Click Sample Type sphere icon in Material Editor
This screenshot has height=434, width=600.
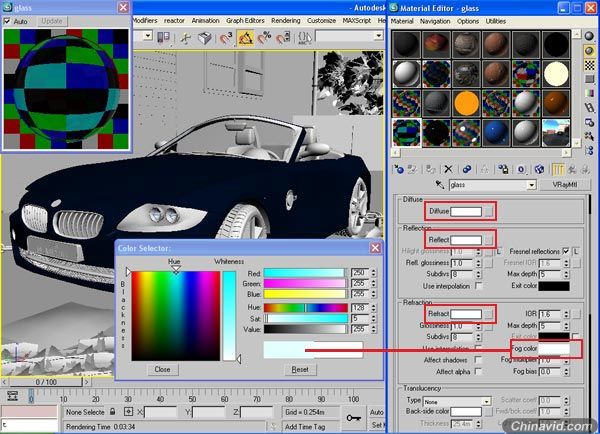(x=589, y=36)
